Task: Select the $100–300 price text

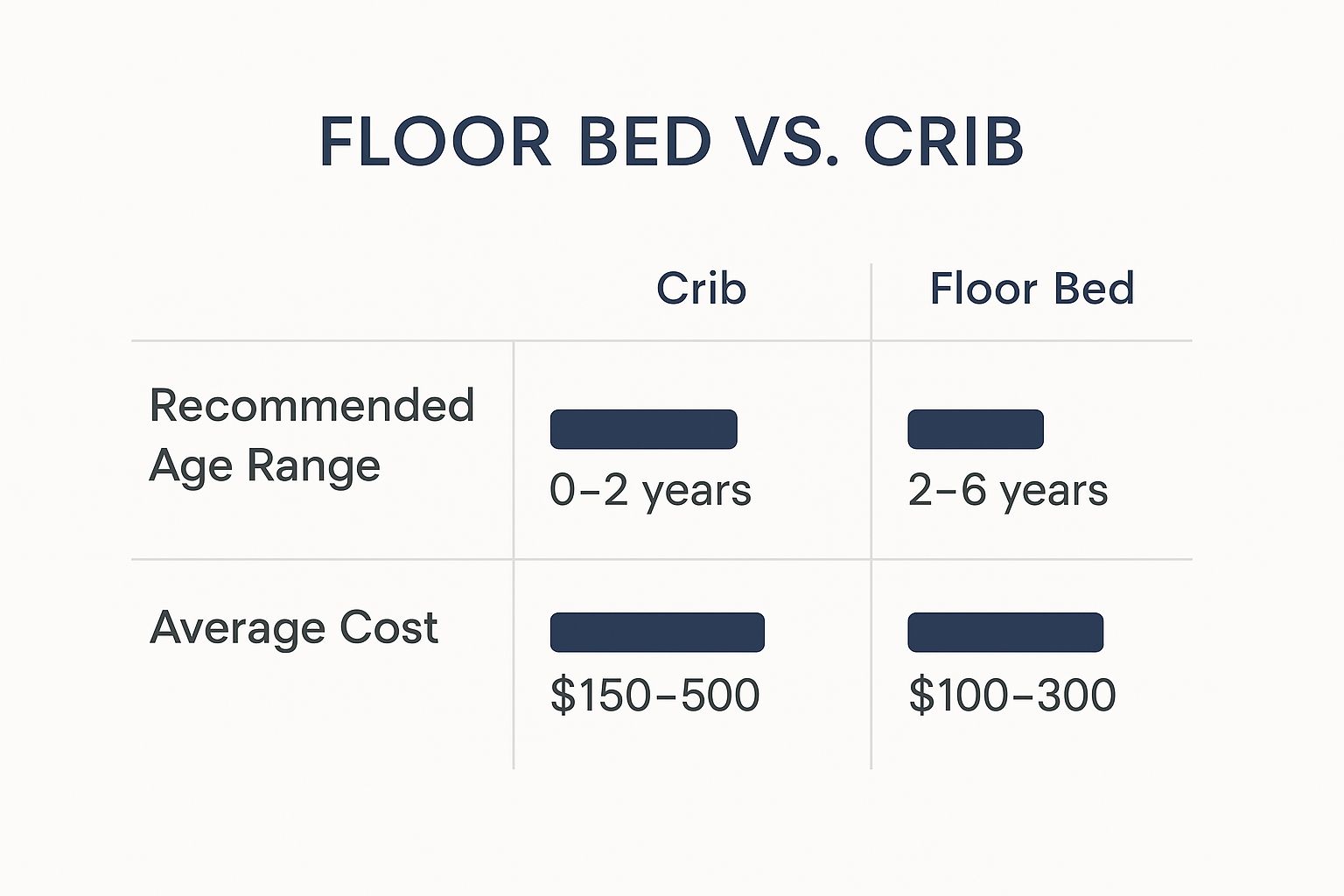Action: [1012, 696]
